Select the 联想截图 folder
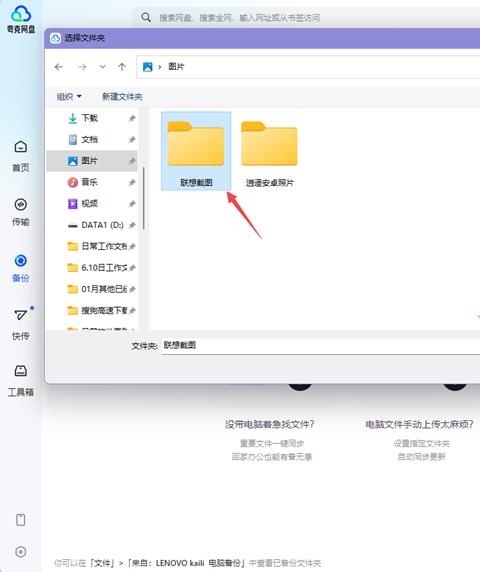480x572 pixels. click(196, 151)
